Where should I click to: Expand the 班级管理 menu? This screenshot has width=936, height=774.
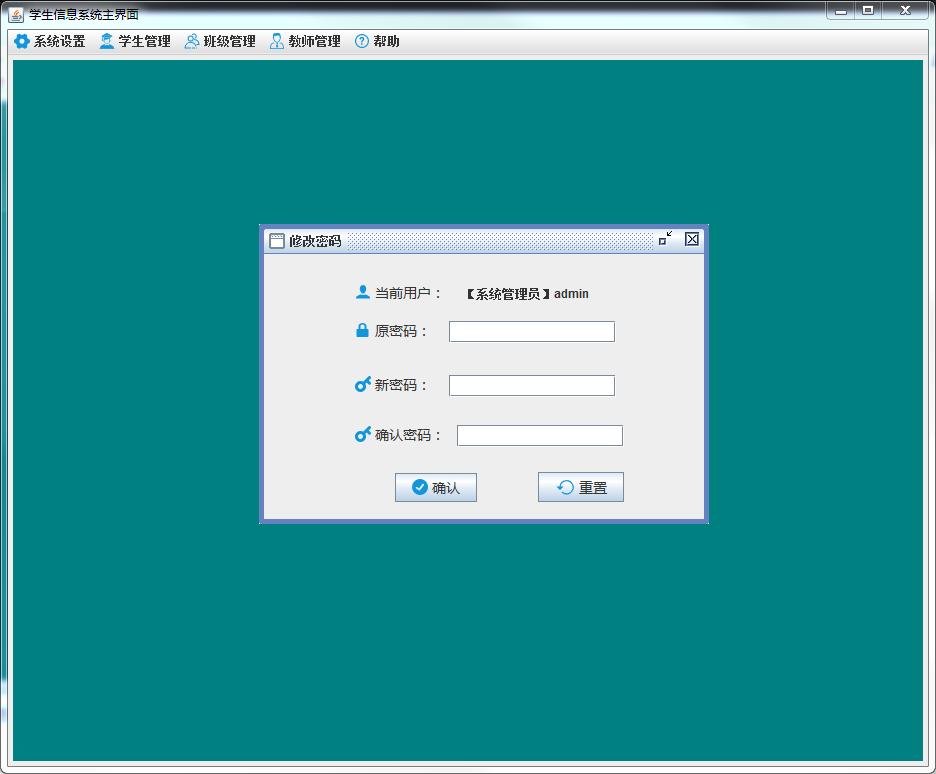[x=229, y=41]
